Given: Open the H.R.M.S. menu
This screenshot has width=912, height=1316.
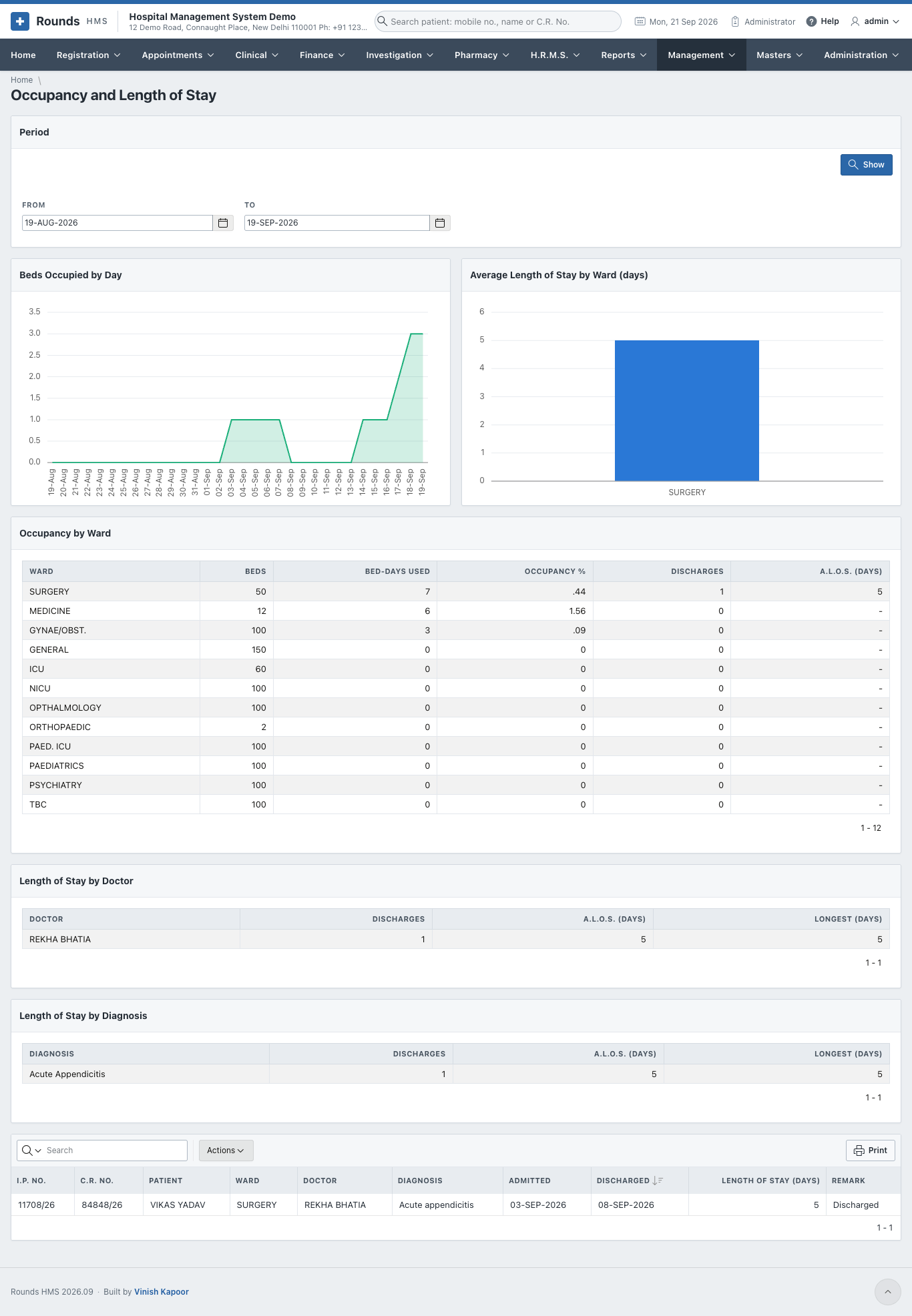Looking at the screenshot, I should click(555, 55).
